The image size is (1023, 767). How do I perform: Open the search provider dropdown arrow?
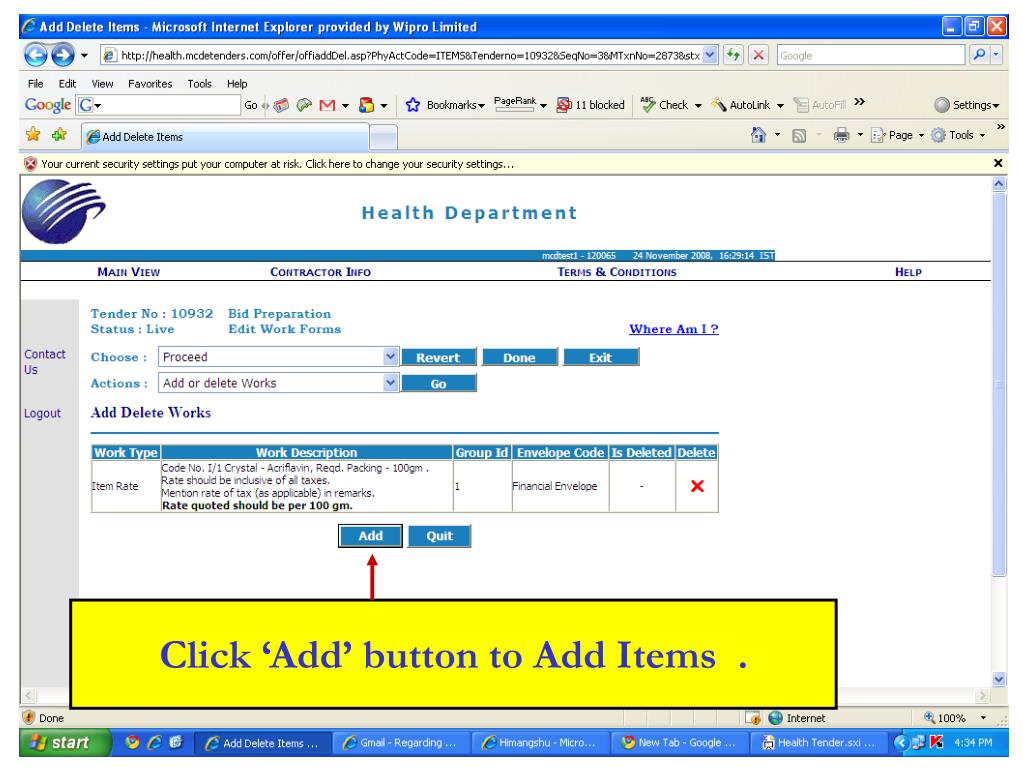coord(996,55)
